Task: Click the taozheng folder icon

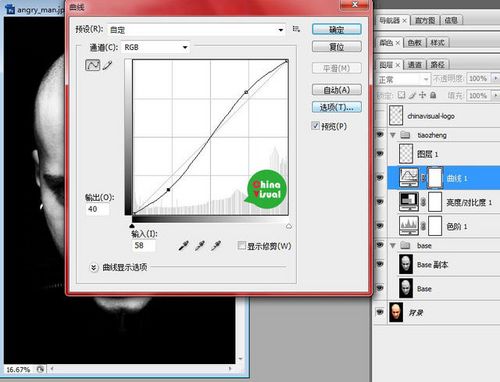Action: 405,135
